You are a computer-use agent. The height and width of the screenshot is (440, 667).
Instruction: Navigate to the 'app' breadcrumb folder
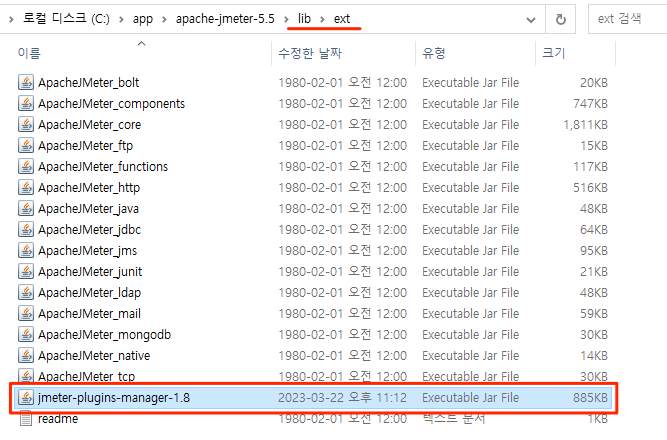click(x=143, y=19)
